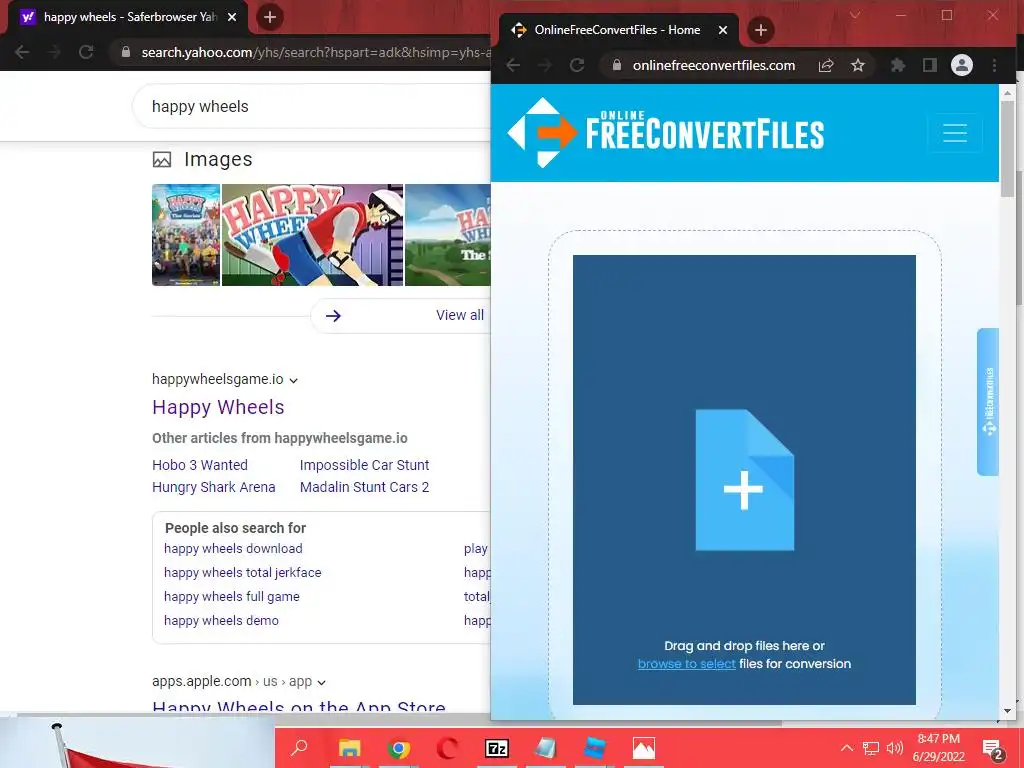
Task: Open the Hungry Shark Arena link
Action: [214, 487]
